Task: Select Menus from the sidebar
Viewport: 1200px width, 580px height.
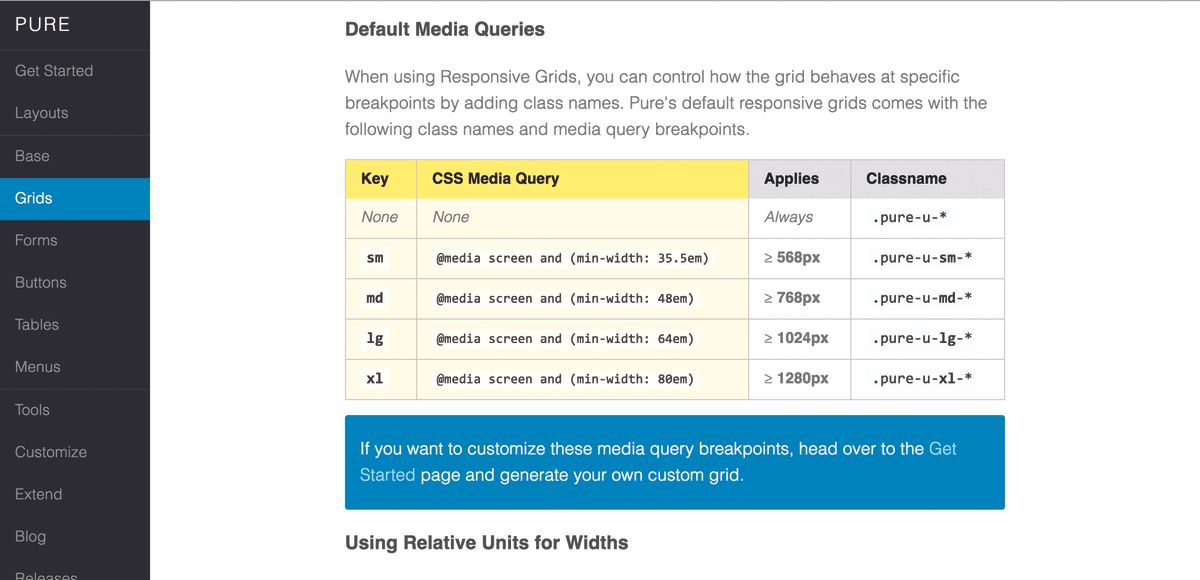Action: click(36, 367)
